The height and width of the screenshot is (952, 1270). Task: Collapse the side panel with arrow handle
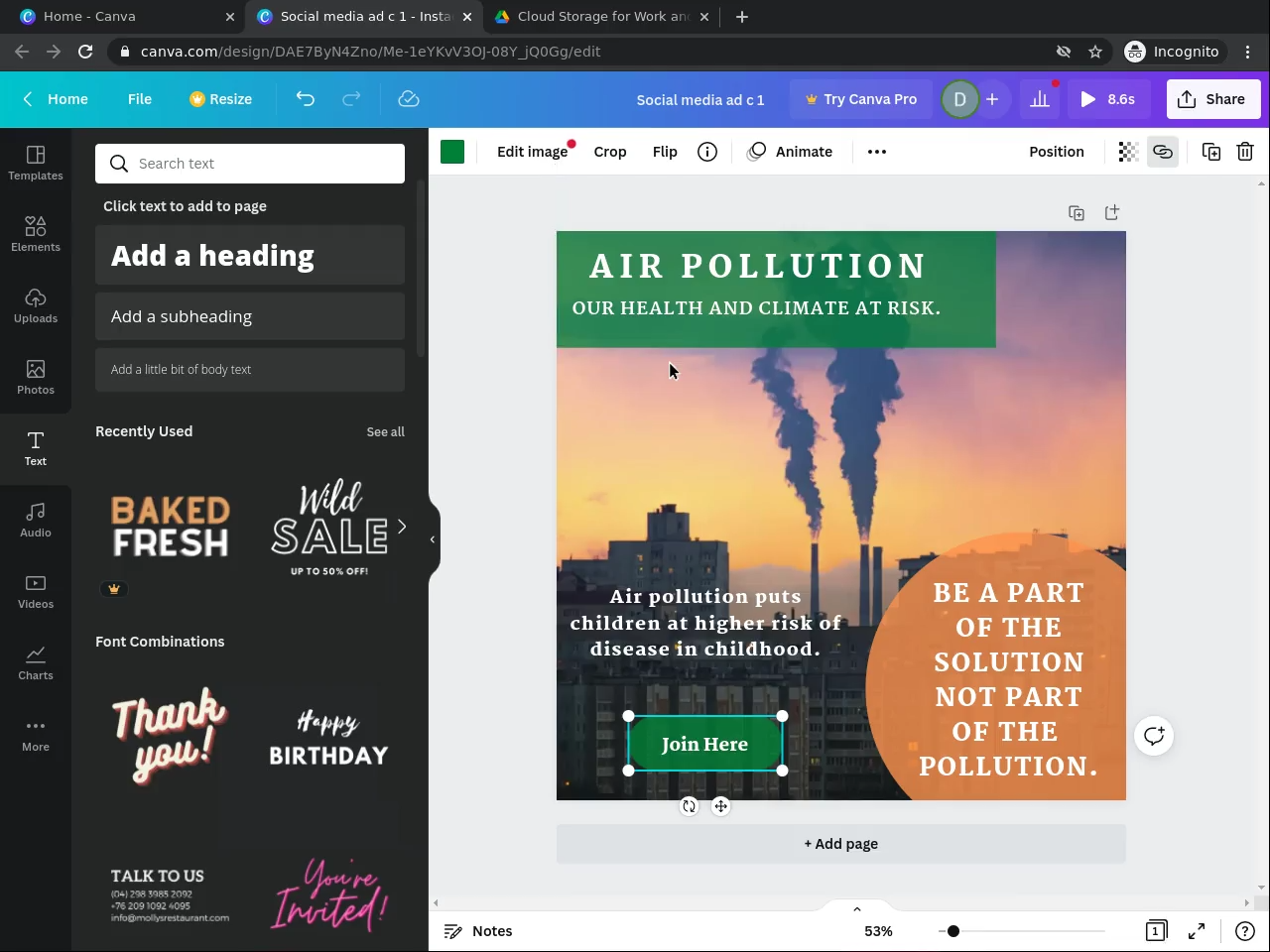(x=433, y=539)
